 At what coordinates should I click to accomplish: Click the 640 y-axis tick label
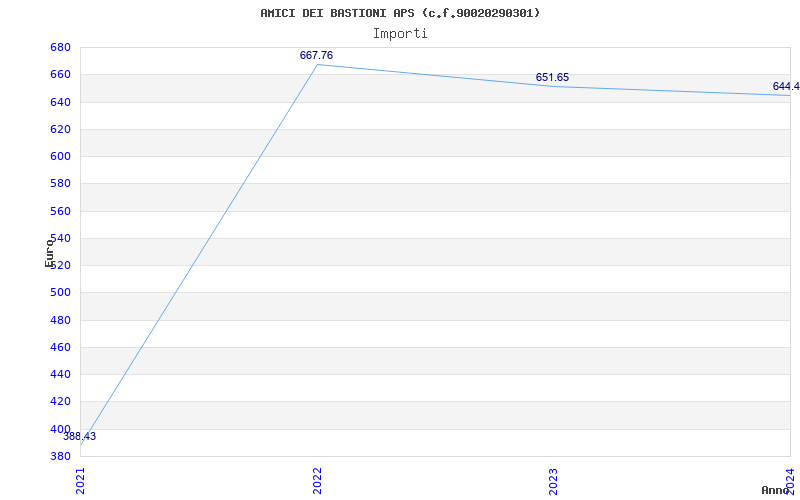[x=60, y=102]
